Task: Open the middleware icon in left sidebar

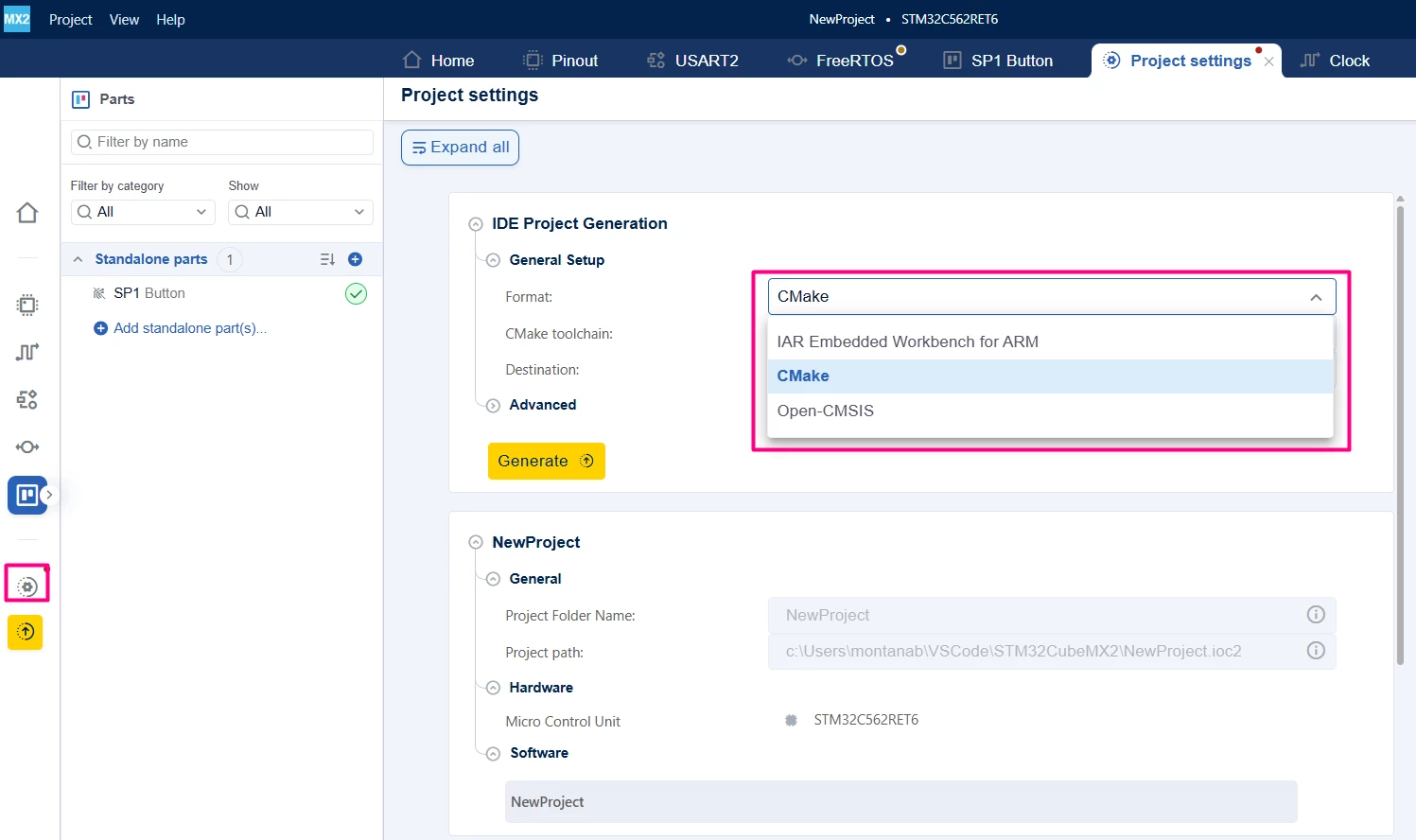Action: pos(27,446)
